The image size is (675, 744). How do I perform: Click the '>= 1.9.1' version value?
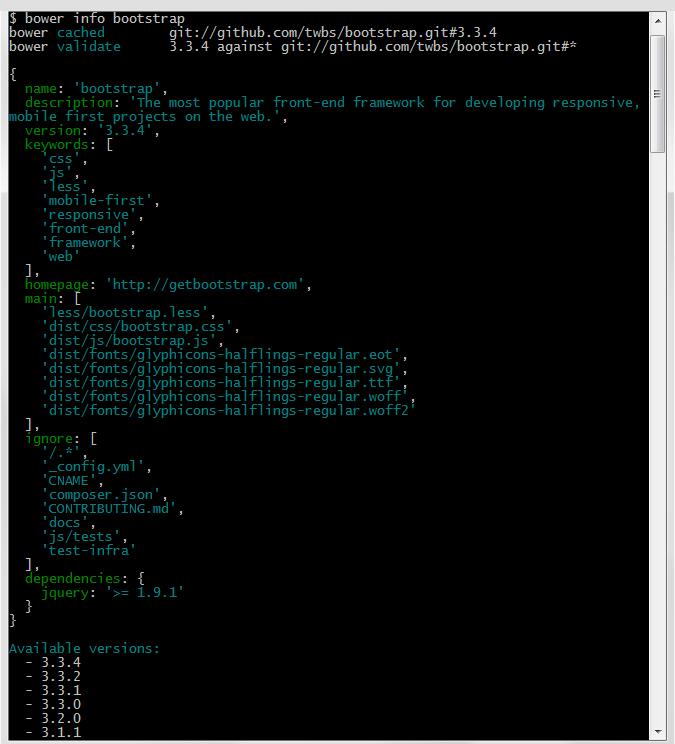click(x=145, y=592)
